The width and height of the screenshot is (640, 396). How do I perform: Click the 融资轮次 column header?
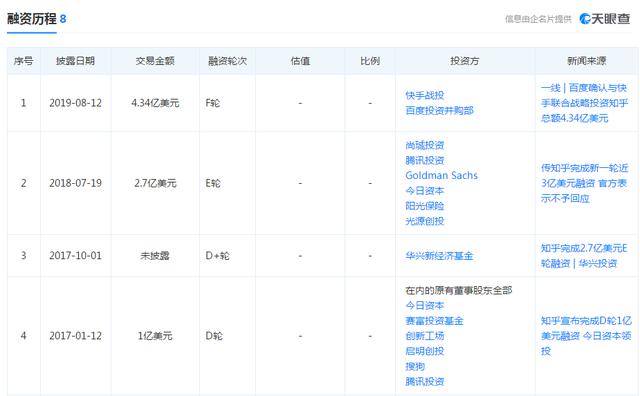pyautogui.click(x=227, y=61)
